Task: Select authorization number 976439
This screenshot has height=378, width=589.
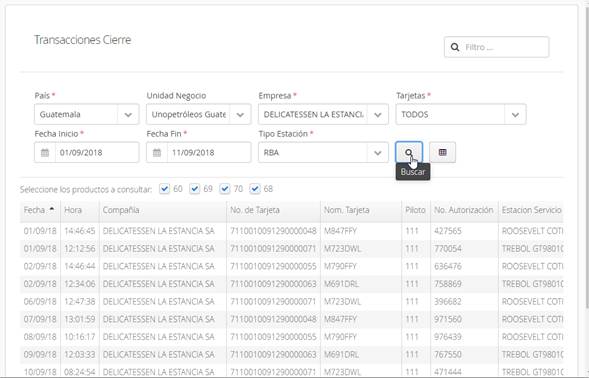Action: coord(448,337)
